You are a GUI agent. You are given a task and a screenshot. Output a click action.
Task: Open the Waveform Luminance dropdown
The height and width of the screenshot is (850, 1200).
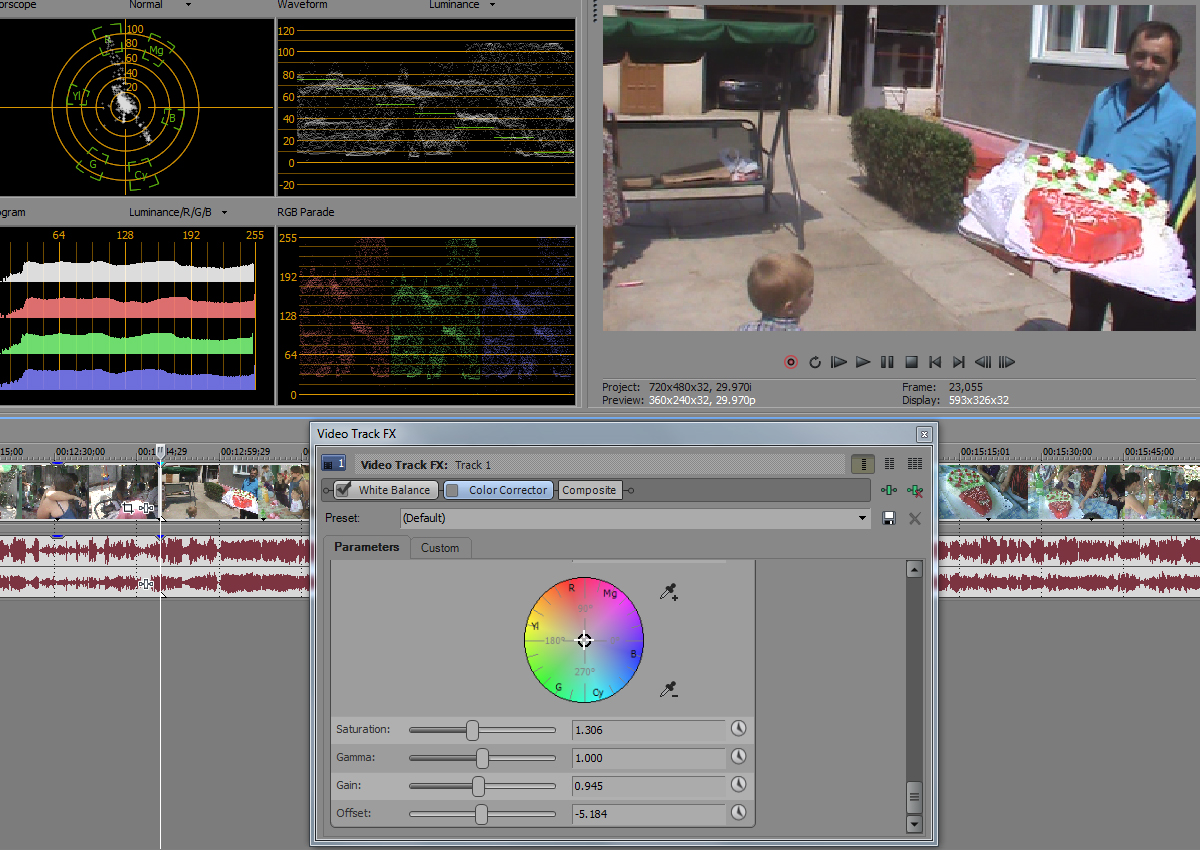[x=491, y=5]
